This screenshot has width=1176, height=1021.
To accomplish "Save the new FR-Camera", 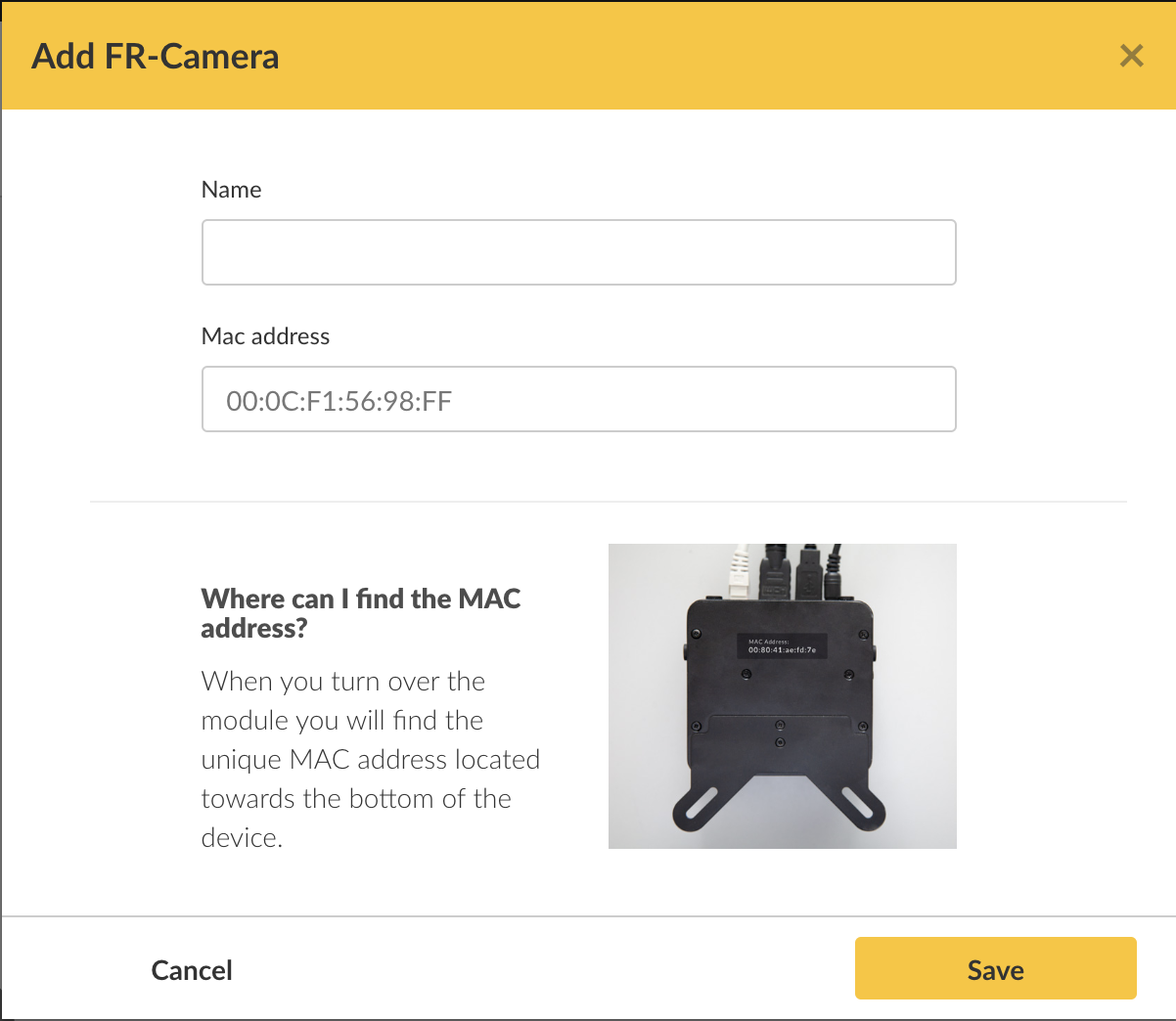I will (995, 968).
